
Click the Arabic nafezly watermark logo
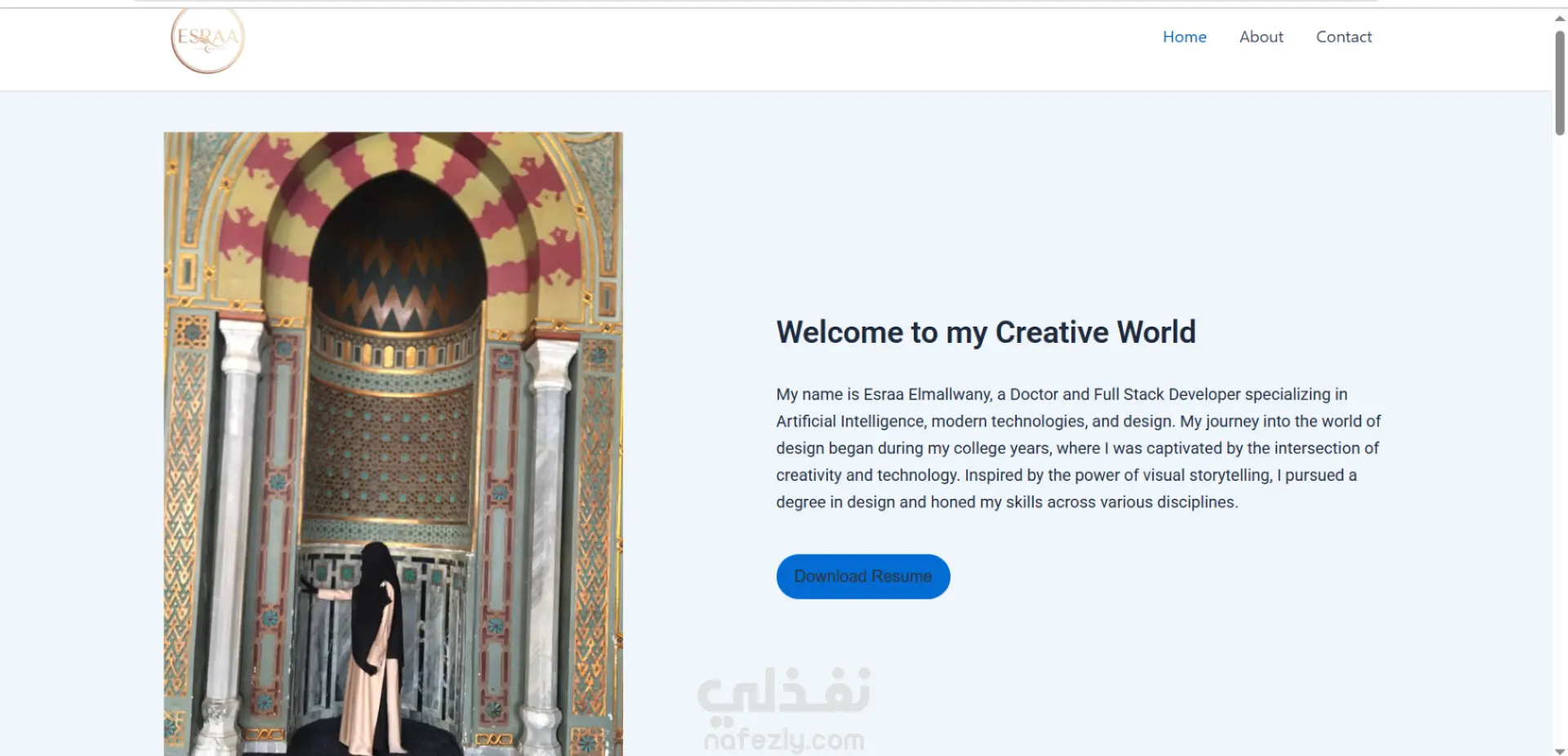[x=784, y=692]
